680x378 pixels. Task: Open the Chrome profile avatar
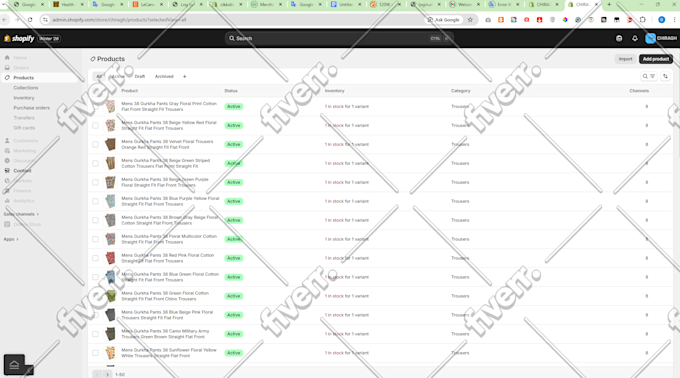click(661, 20)
